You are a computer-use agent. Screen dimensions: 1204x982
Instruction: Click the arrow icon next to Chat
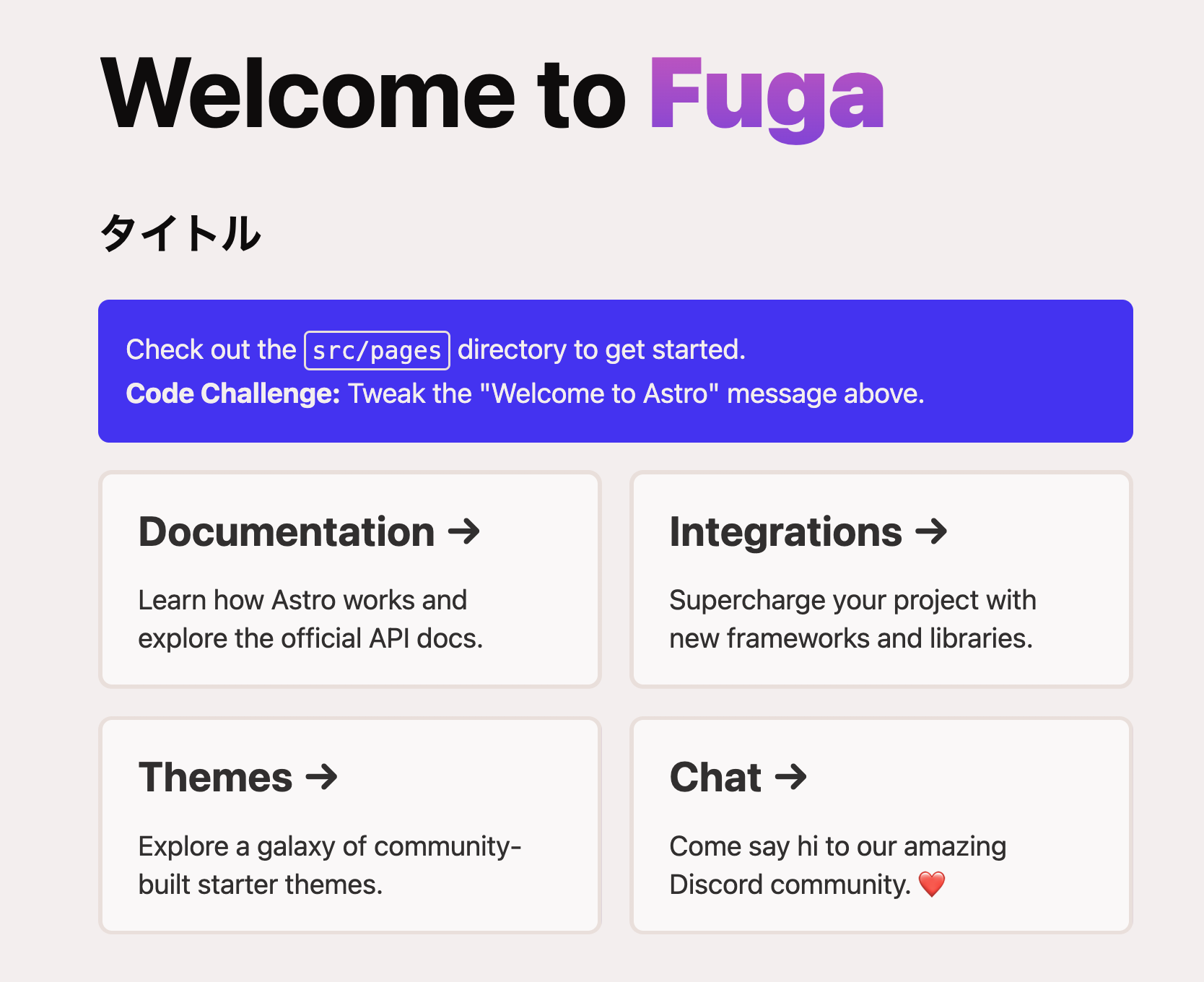coord(791,778)
